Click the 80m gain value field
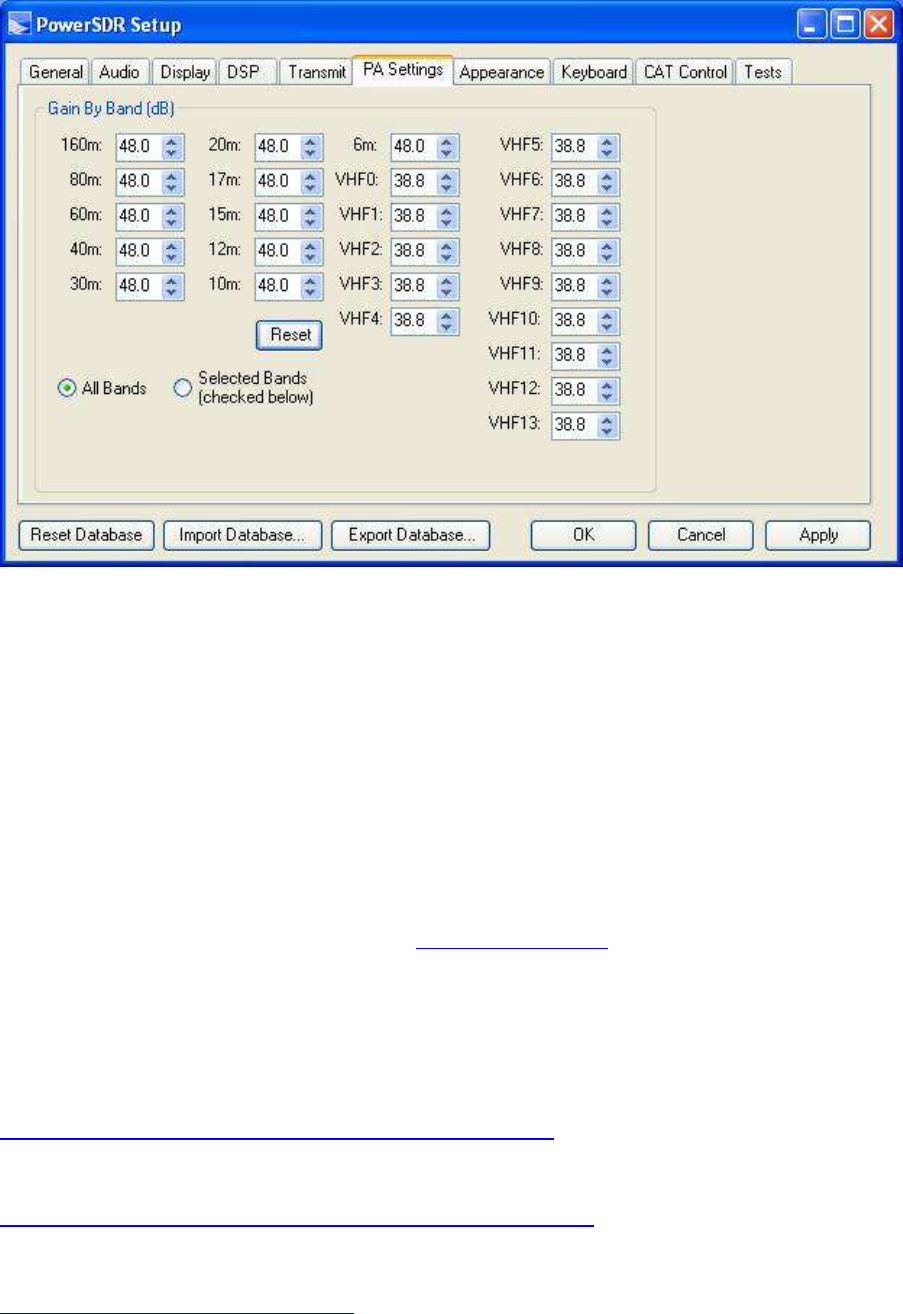 [x=139, y=182]
